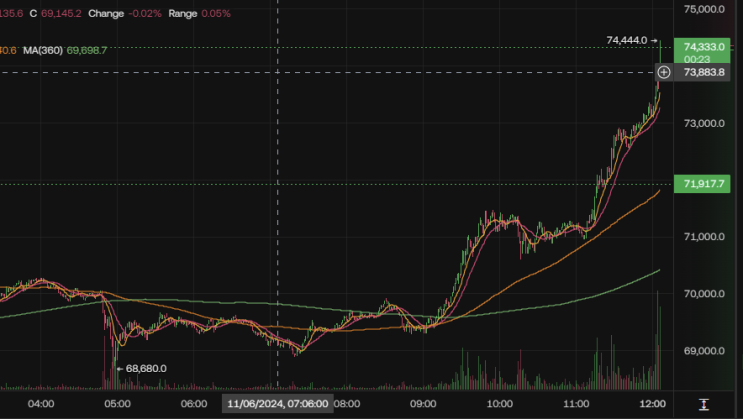Click the Range 0.05% readout

click(199, 14)
